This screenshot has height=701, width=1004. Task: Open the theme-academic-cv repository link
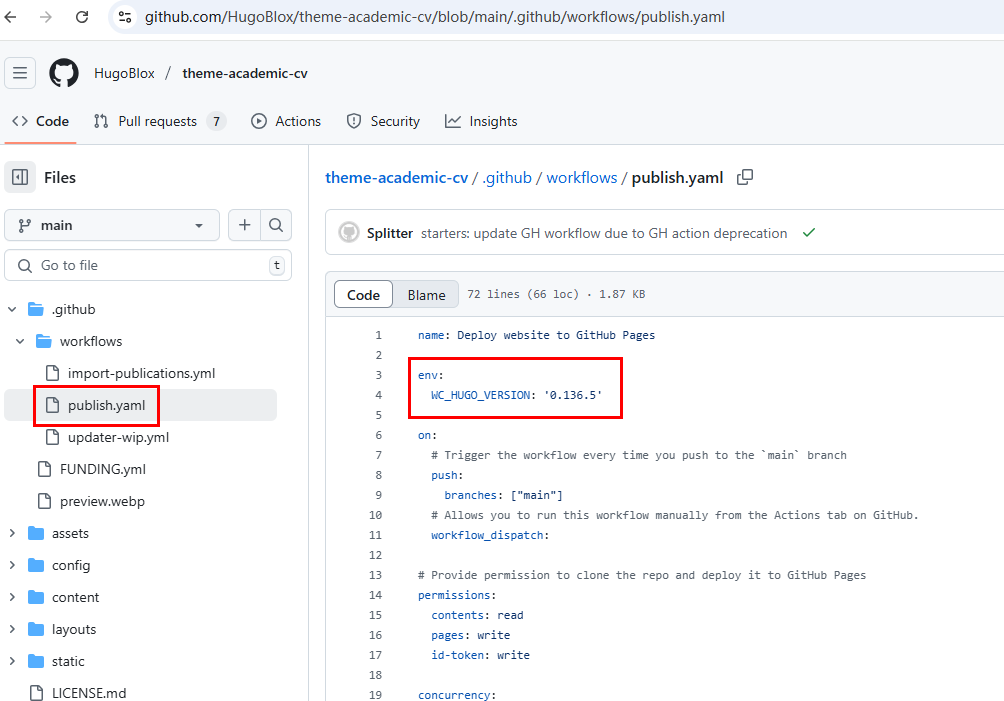pos(245,73)
